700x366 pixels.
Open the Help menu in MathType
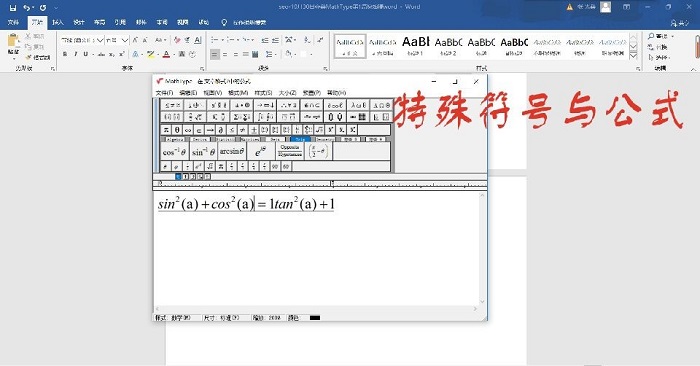click(x=336, y=93)
